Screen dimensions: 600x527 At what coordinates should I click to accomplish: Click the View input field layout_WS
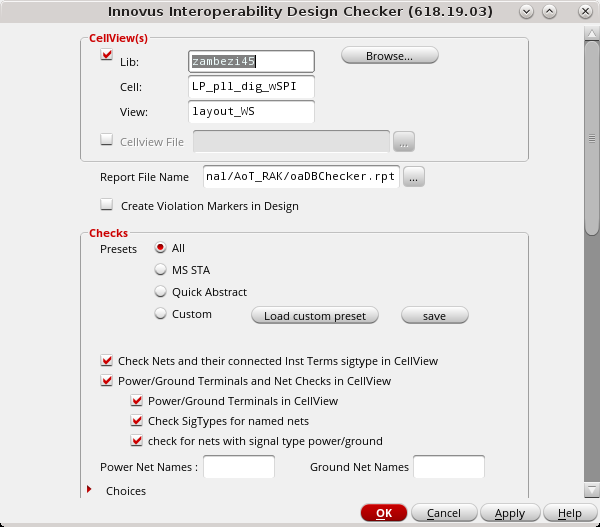click(251, 111)
